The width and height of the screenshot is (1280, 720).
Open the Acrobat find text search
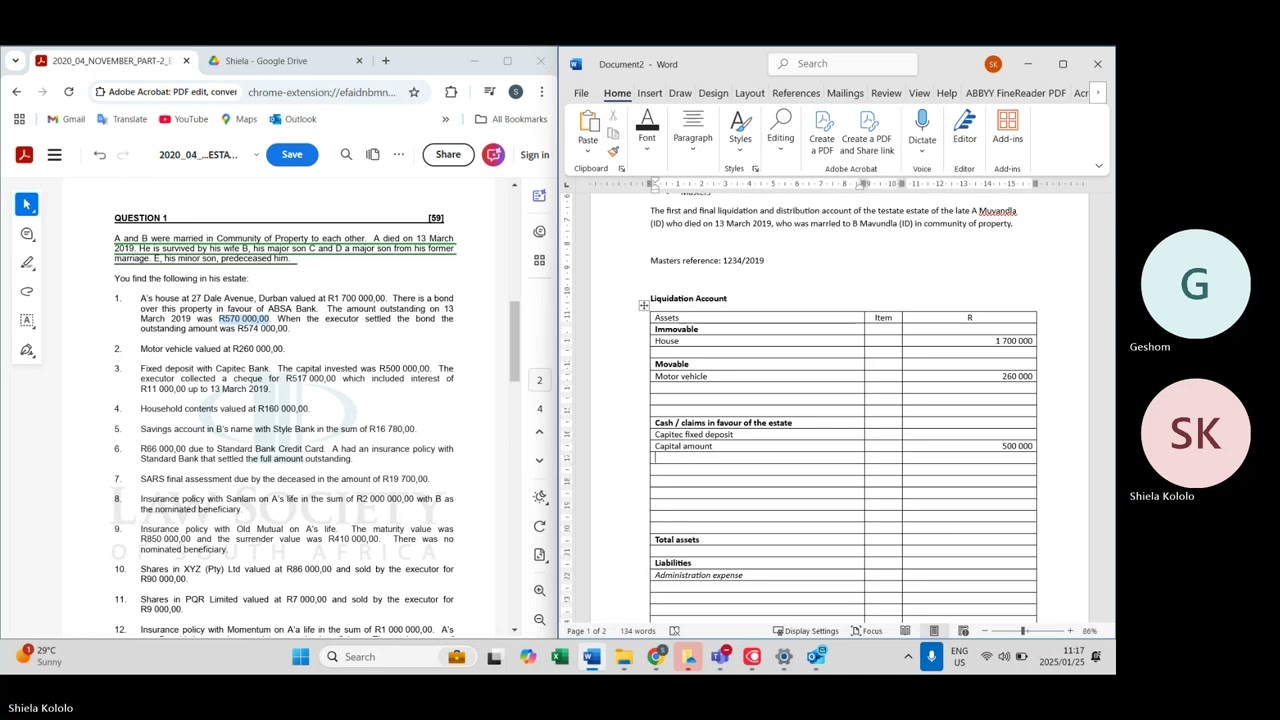pyautogui.click(x=346, y=155)
